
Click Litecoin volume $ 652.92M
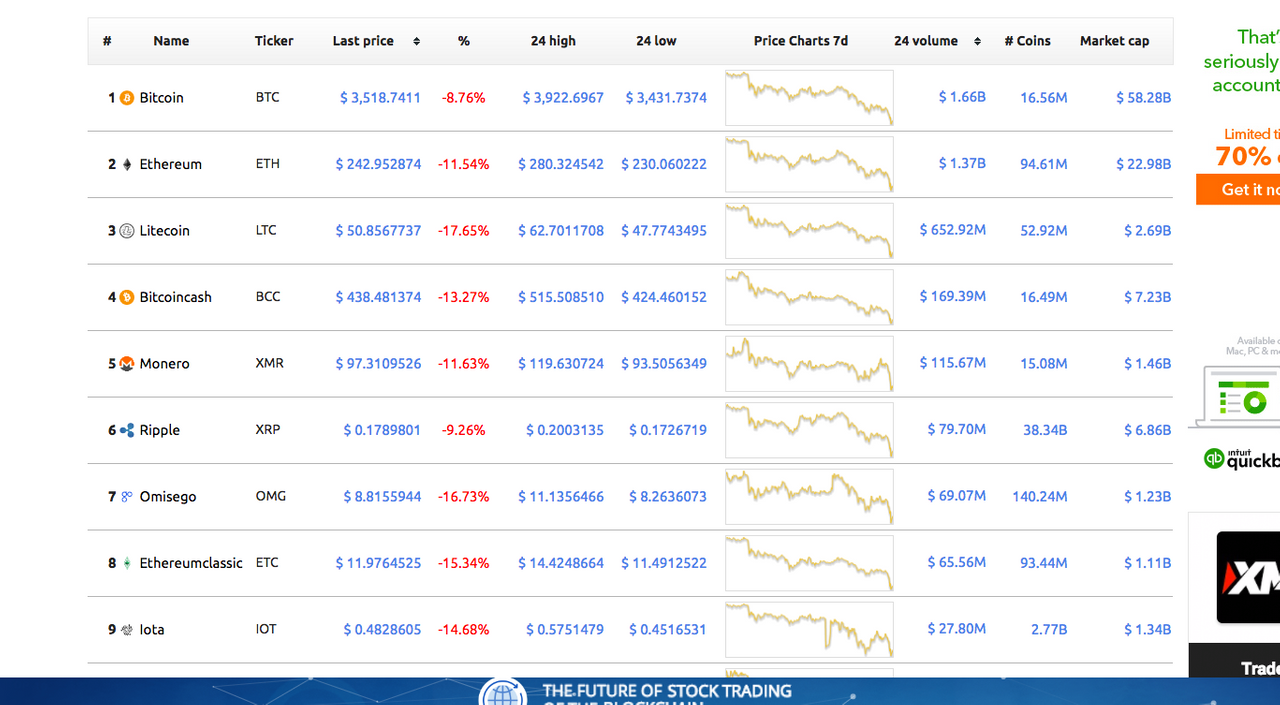click(x=952, y=230)
